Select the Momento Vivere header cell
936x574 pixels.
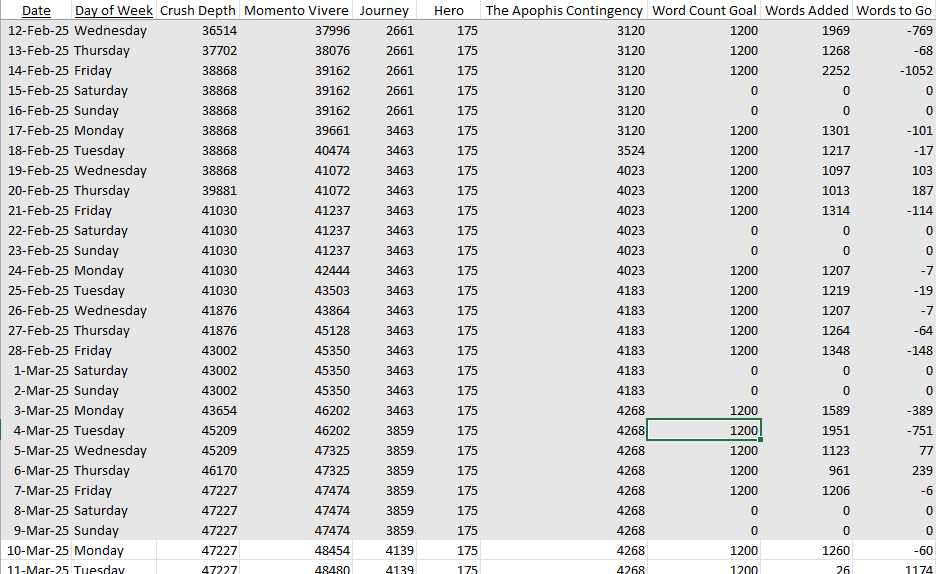pyautogui.click(x=296, y=10)
